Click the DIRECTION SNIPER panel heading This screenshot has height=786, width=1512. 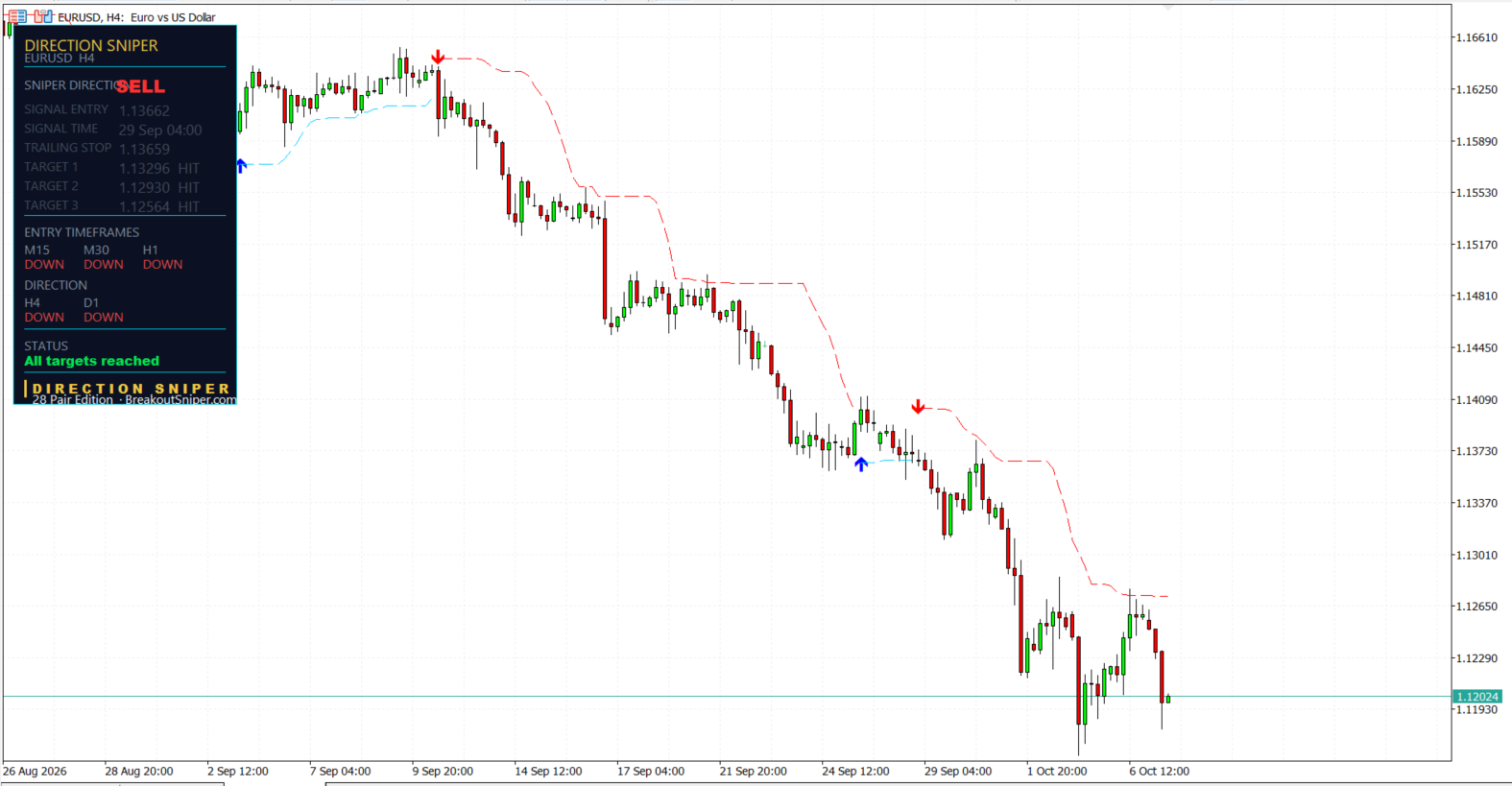coord(91,45)
